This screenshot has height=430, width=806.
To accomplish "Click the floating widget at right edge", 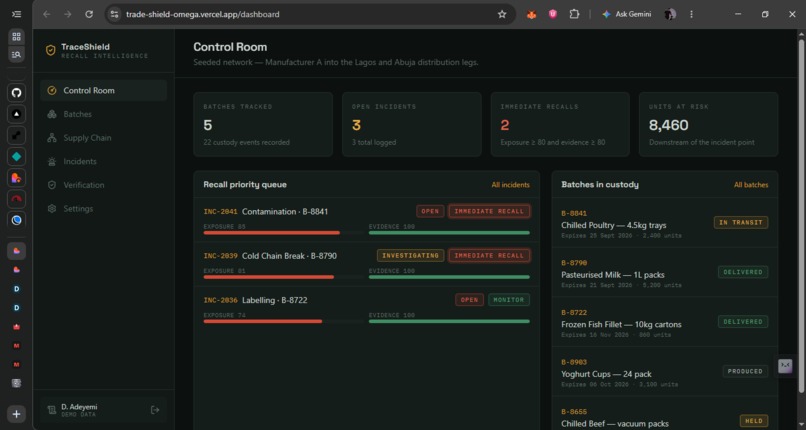I will 785,365.
